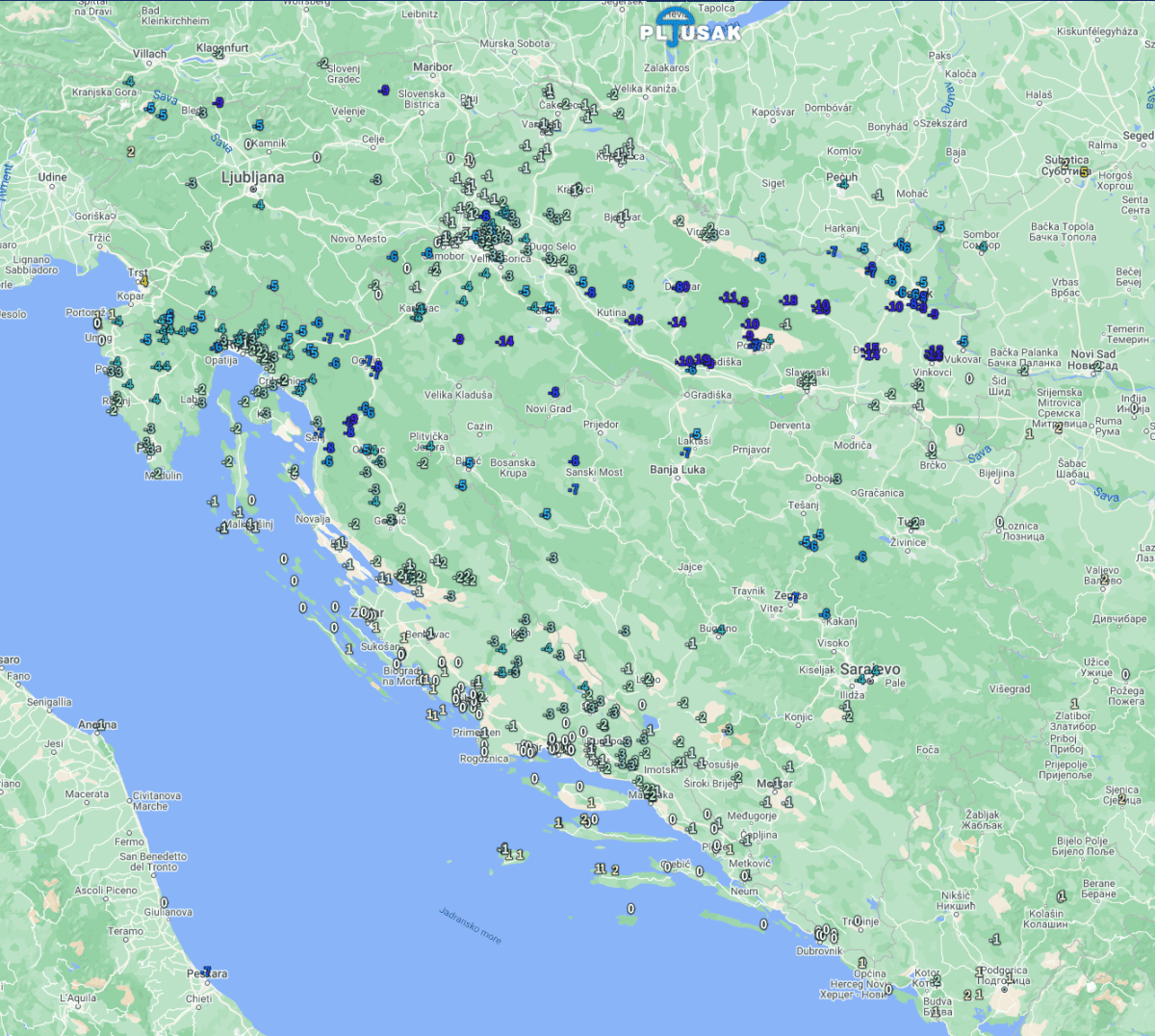This screenshot has width=1155, height=1036.
Task: Open the -8 station near Sanski Most
Action: pos(574,460)
